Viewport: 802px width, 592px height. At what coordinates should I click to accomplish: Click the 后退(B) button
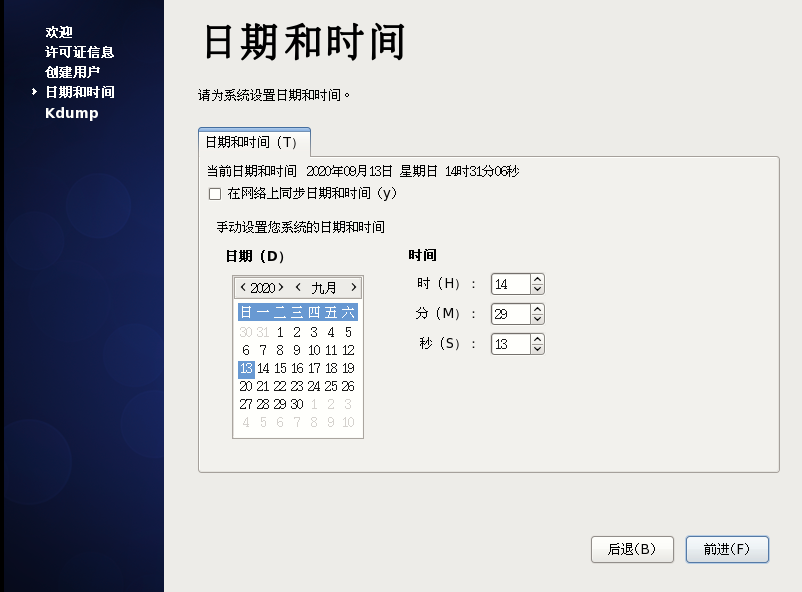632,550
